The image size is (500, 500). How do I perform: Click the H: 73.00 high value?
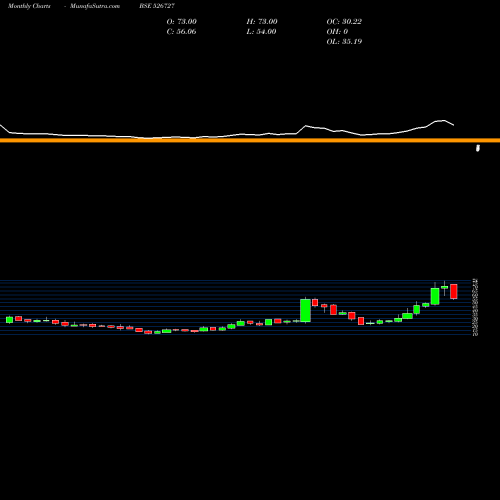click(262, 22)
